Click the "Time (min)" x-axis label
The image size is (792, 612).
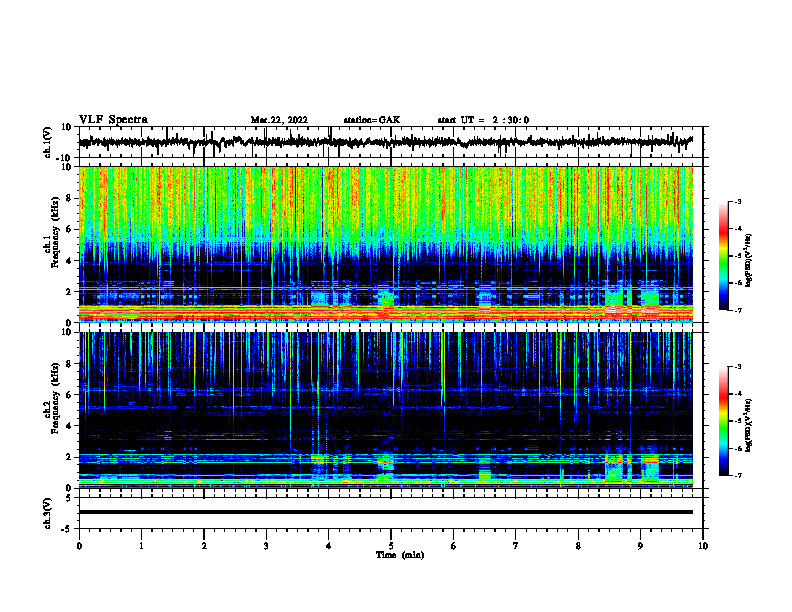[x=400, y=555]
